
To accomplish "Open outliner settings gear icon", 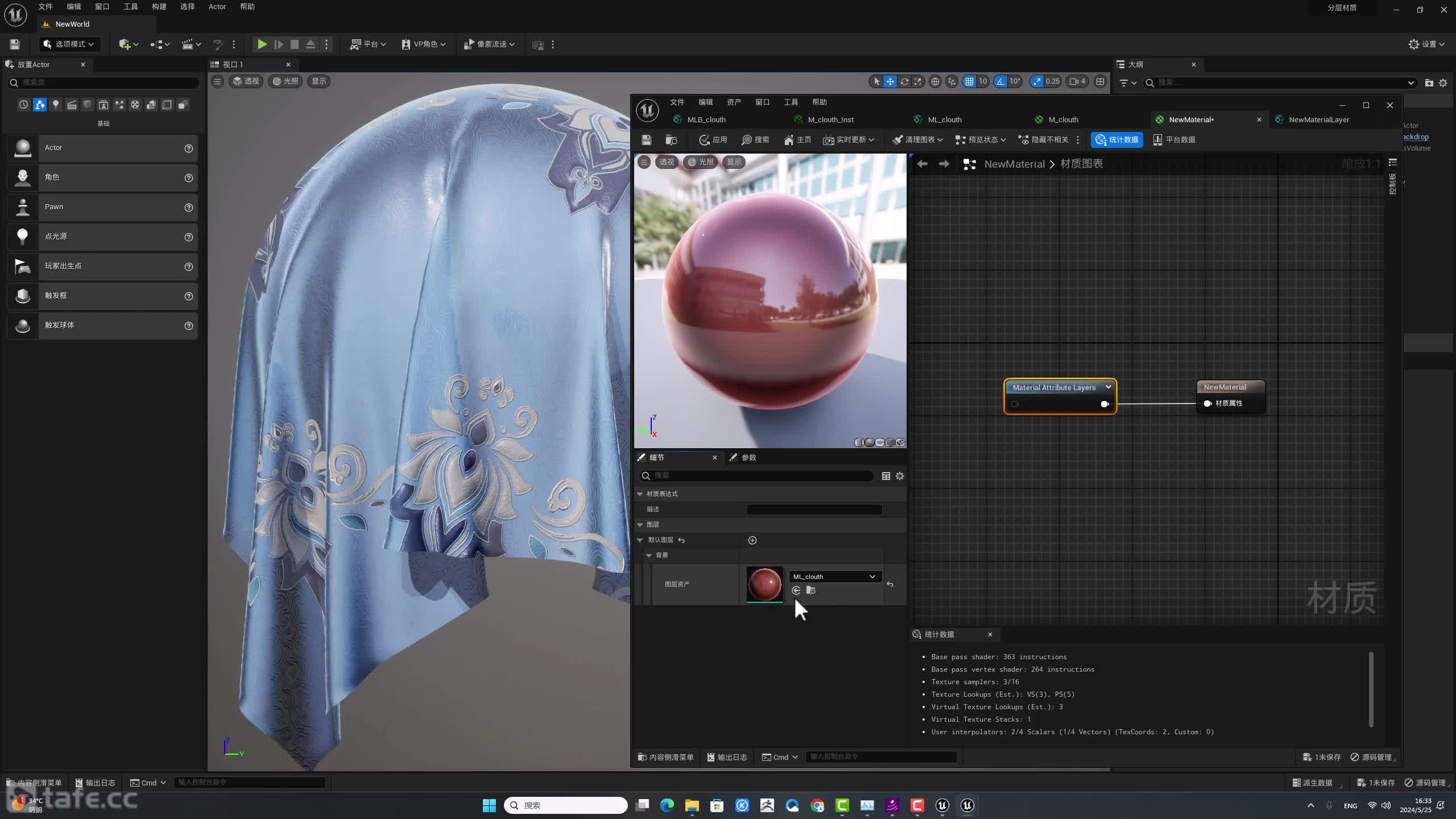I will pyautogui.click(x=1443, y=82).
